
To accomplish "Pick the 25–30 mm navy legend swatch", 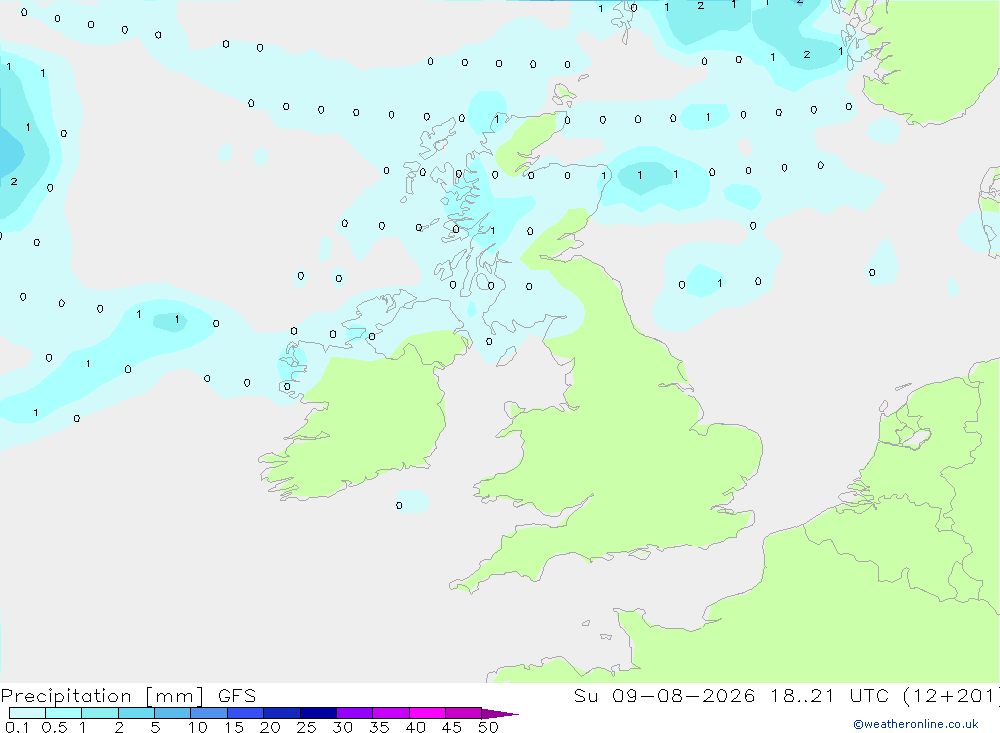I will [x=318, y=713].
